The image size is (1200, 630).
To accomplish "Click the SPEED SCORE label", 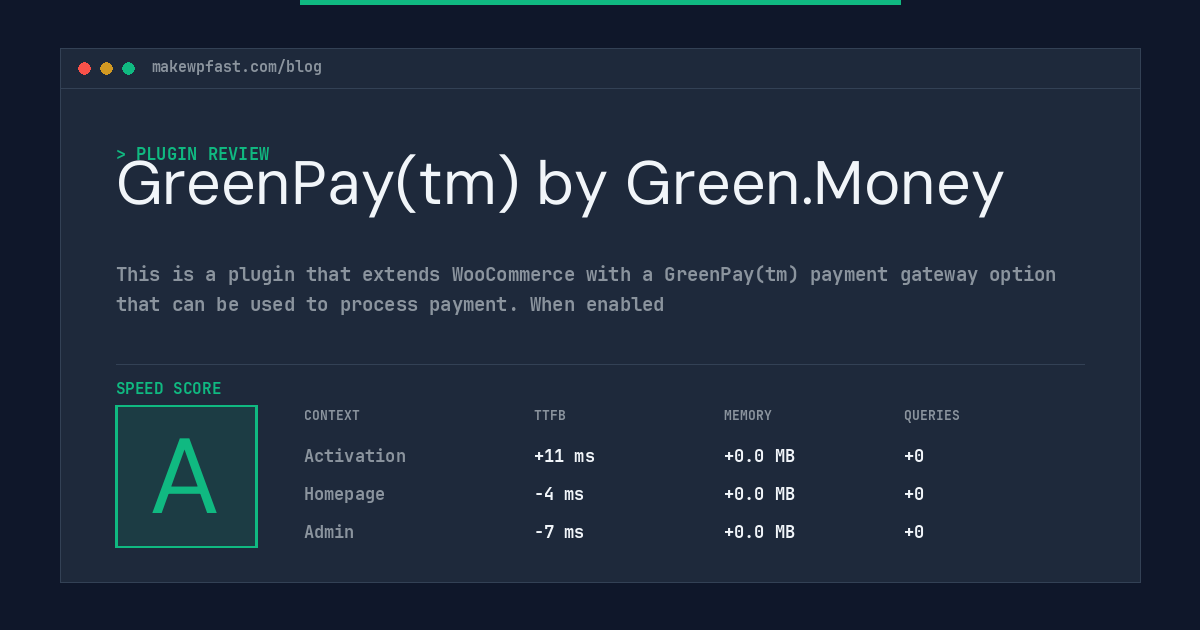I will (x=169, y=389).
